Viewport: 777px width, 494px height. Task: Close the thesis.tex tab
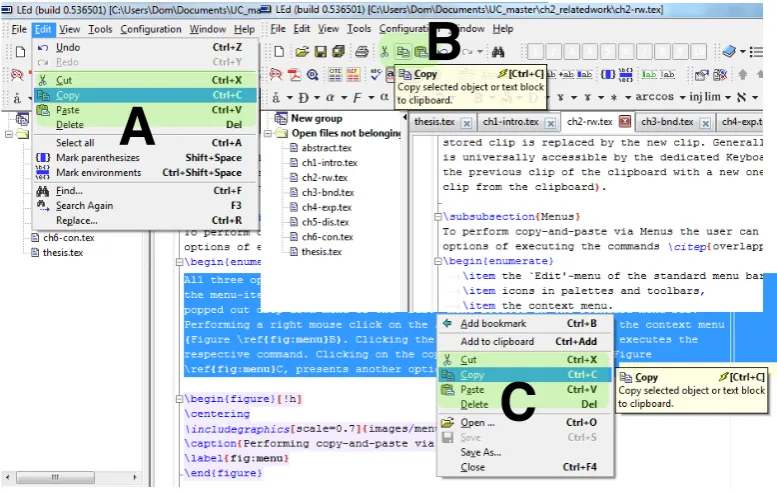point(466,123)
